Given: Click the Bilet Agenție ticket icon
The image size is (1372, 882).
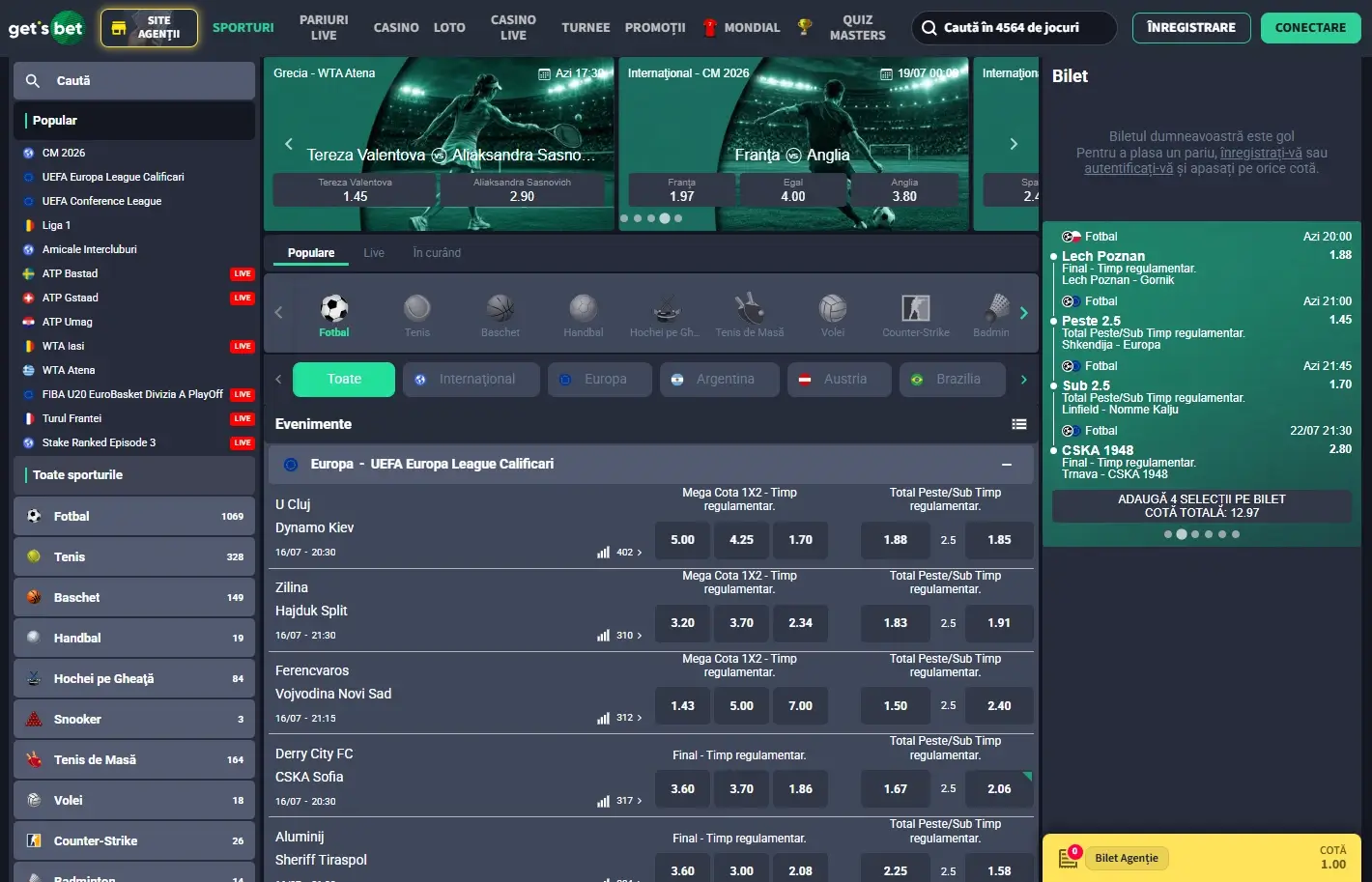Looking at the screenshot, I should click(1069, 857).
